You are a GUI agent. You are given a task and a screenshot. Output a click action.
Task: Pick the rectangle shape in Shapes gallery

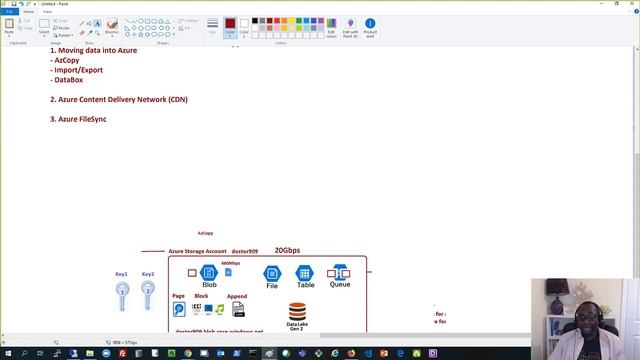click(x=148, y=21)
